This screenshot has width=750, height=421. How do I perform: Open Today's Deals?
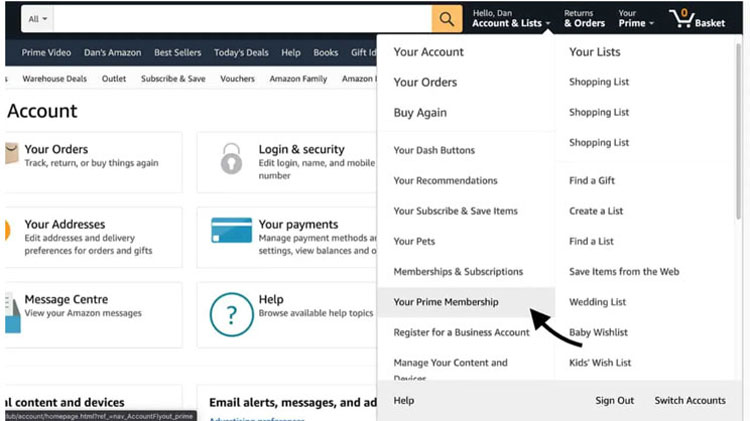point(241,53)
